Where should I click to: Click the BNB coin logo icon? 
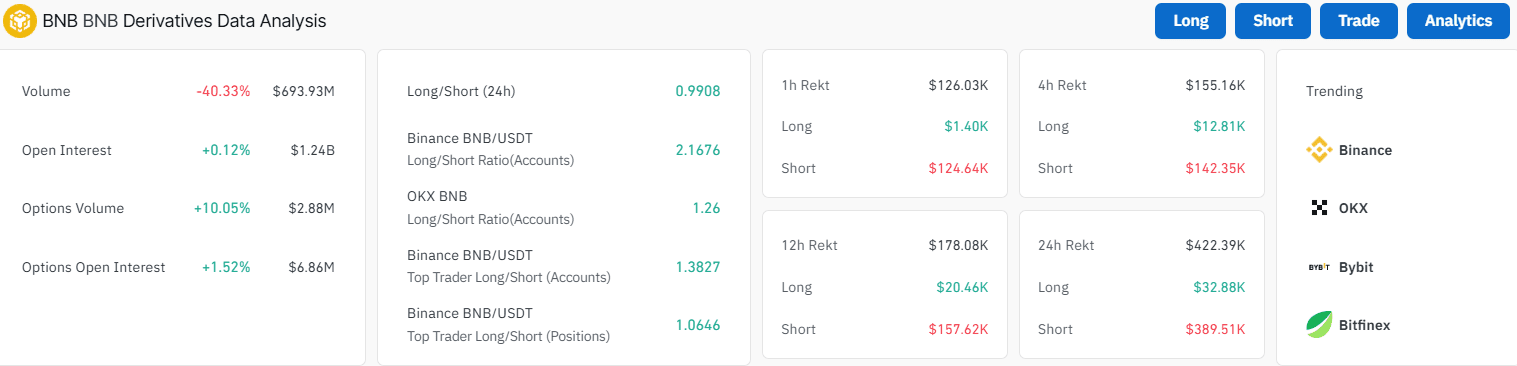20,20
